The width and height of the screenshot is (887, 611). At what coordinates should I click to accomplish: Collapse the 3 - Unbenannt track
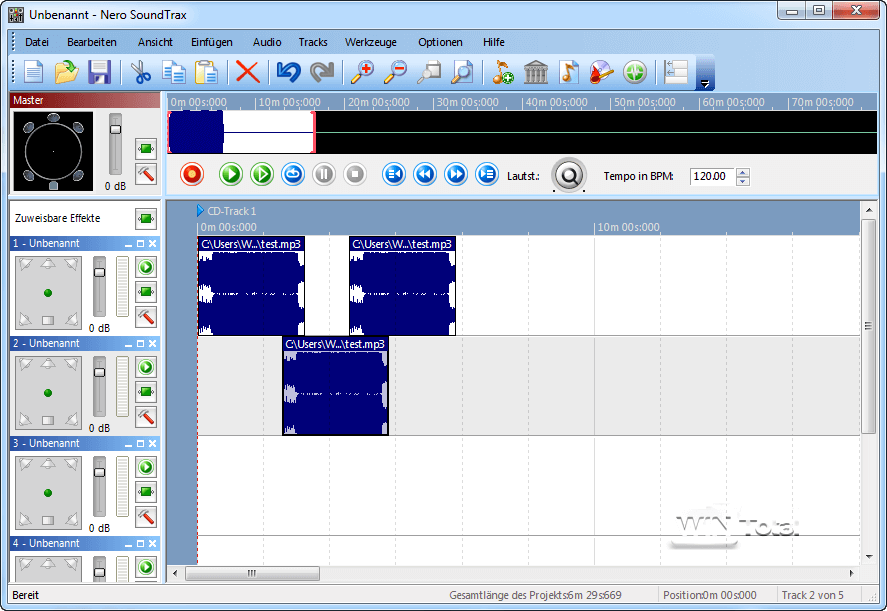coord(128,444)
